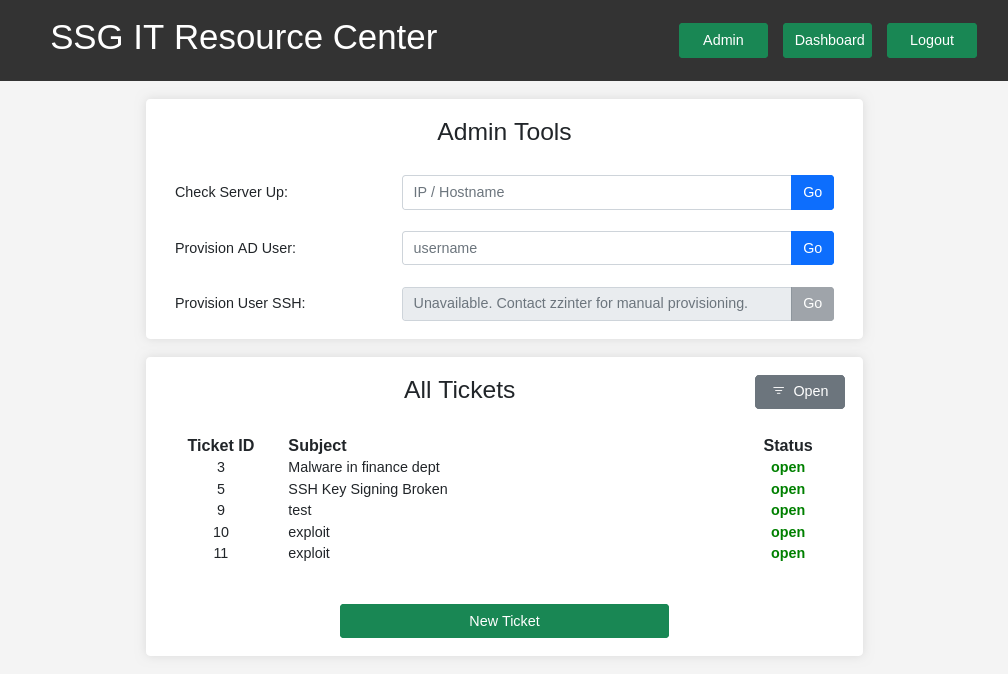Go to the Dashboard page

828,40
